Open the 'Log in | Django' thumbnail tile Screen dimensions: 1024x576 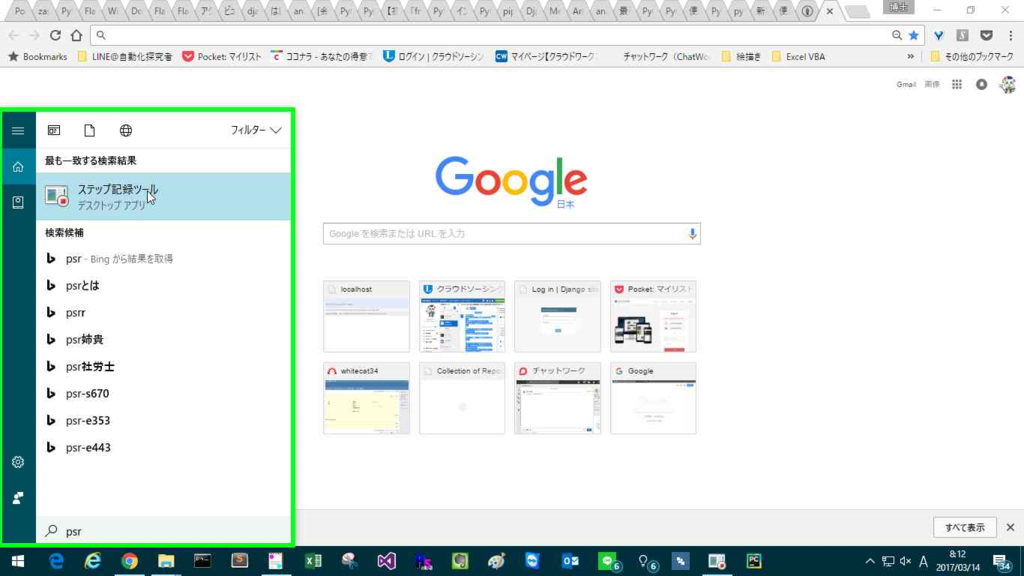tap(558, 317)
